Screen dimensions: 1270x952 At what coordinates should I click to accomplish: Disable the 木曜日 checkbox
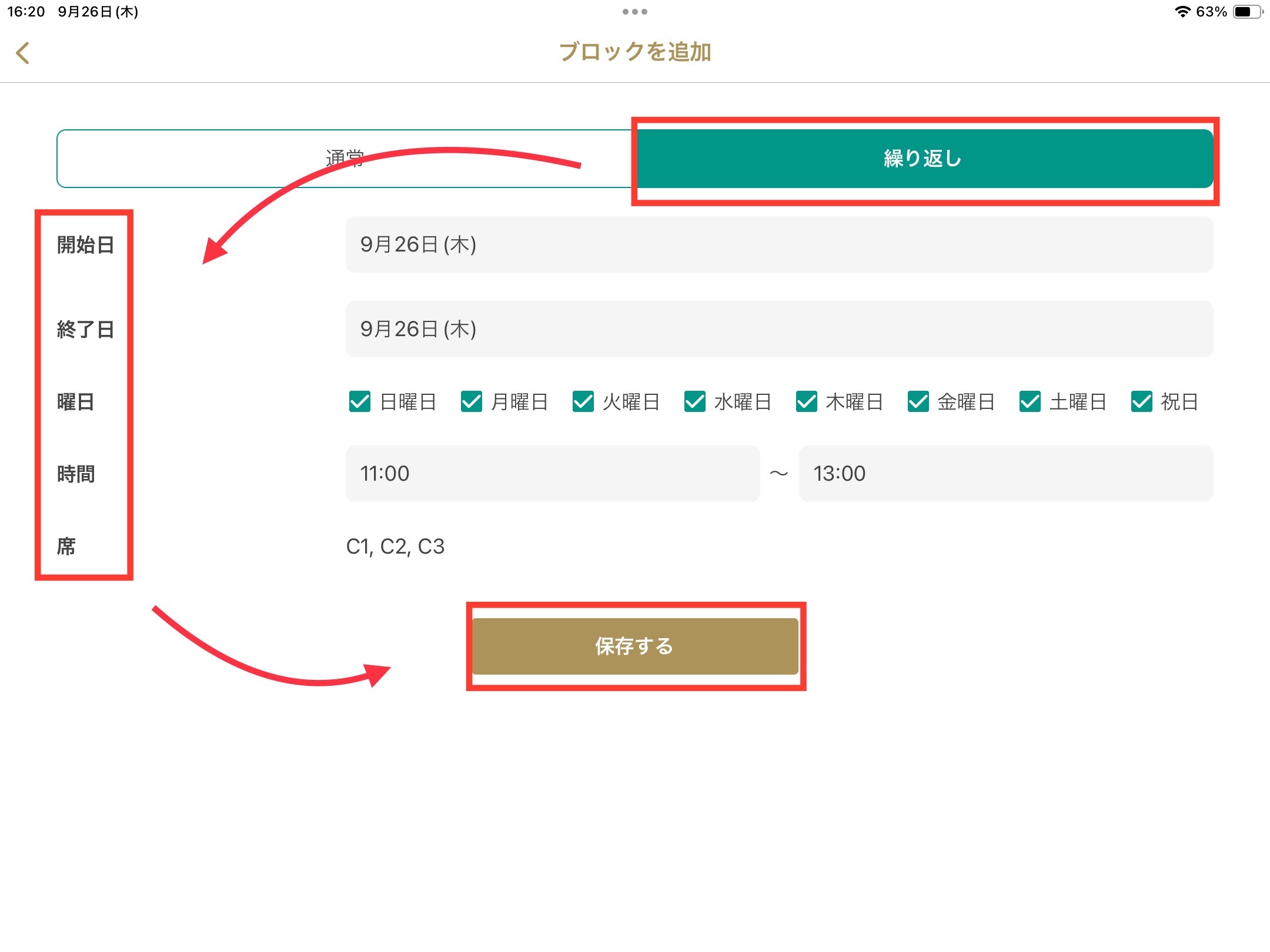pos(807,402)
